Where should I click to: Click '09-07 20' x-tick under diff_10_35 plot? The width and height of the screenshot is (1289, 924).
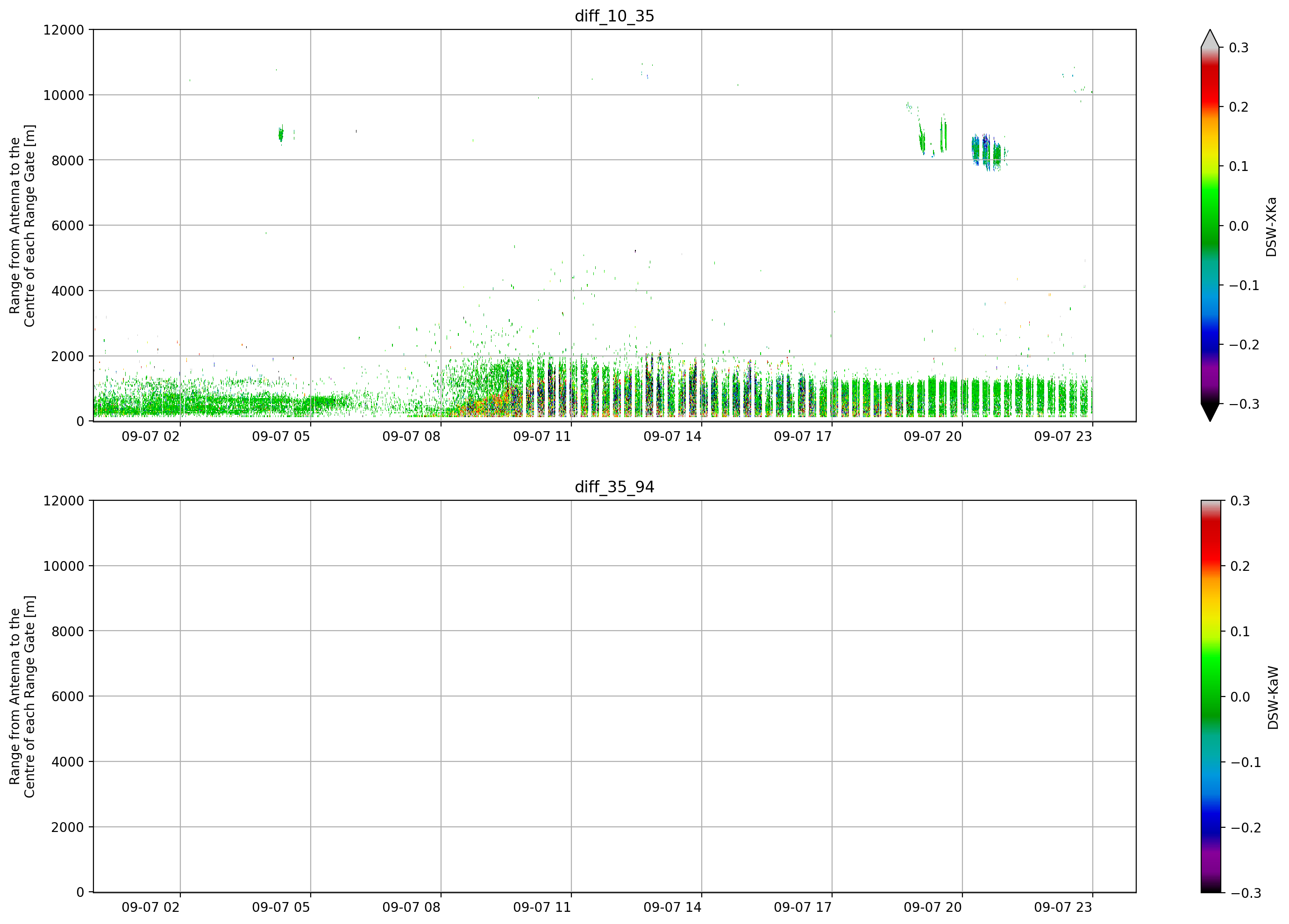coord(933,436)
